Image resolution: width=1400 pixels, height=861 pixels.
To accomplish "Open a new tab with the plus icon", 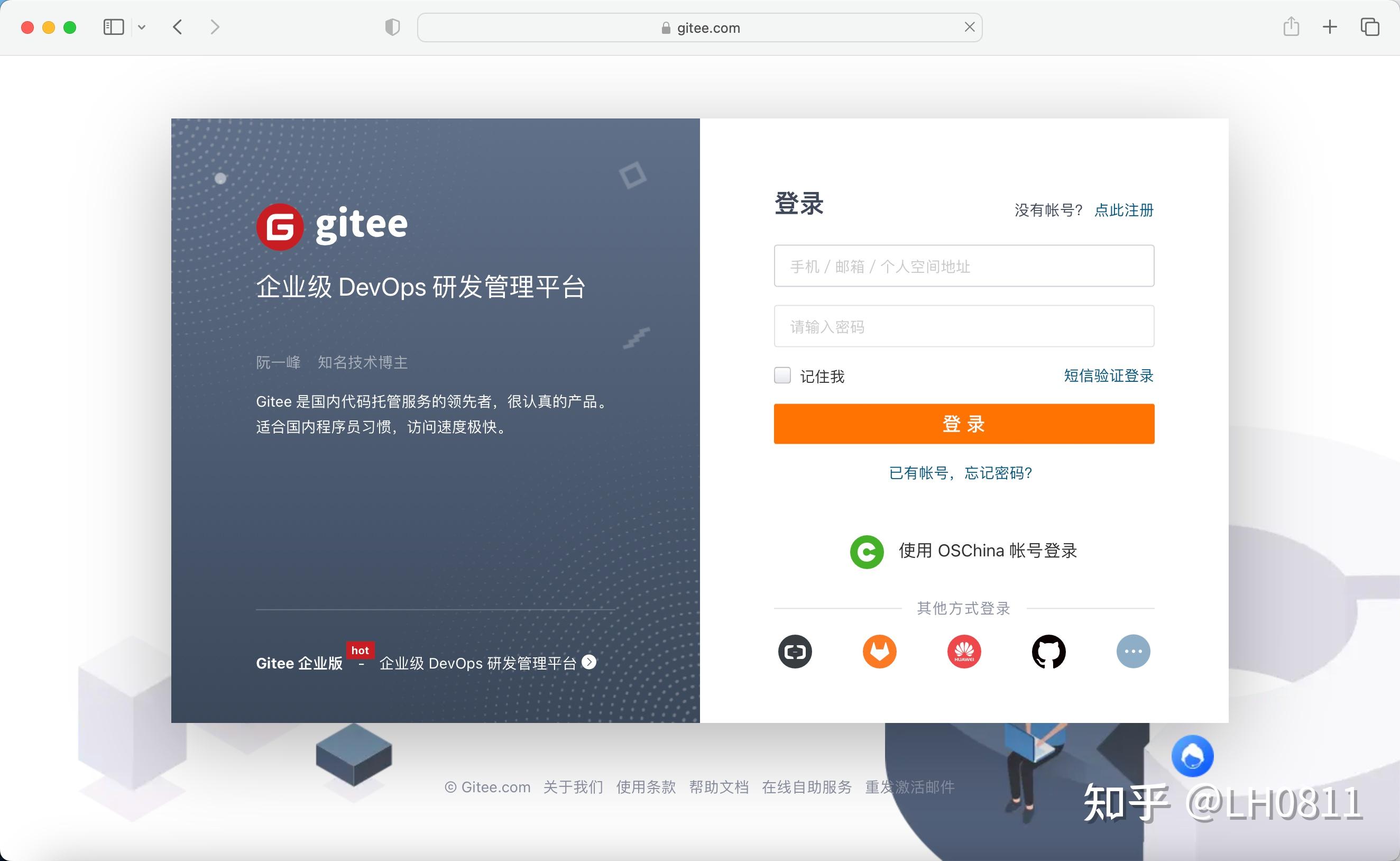I will coord(1331,27).
